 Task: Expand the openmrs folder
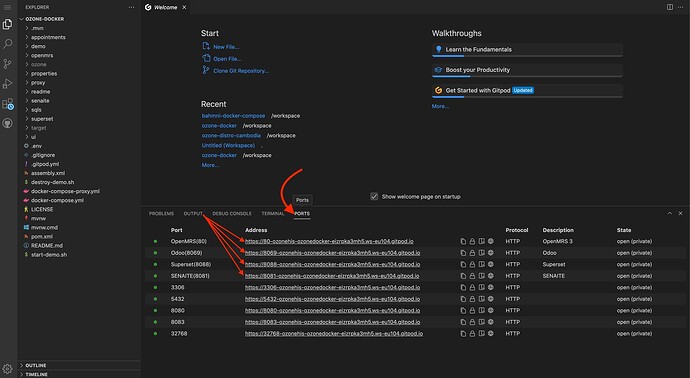(42, 55)
